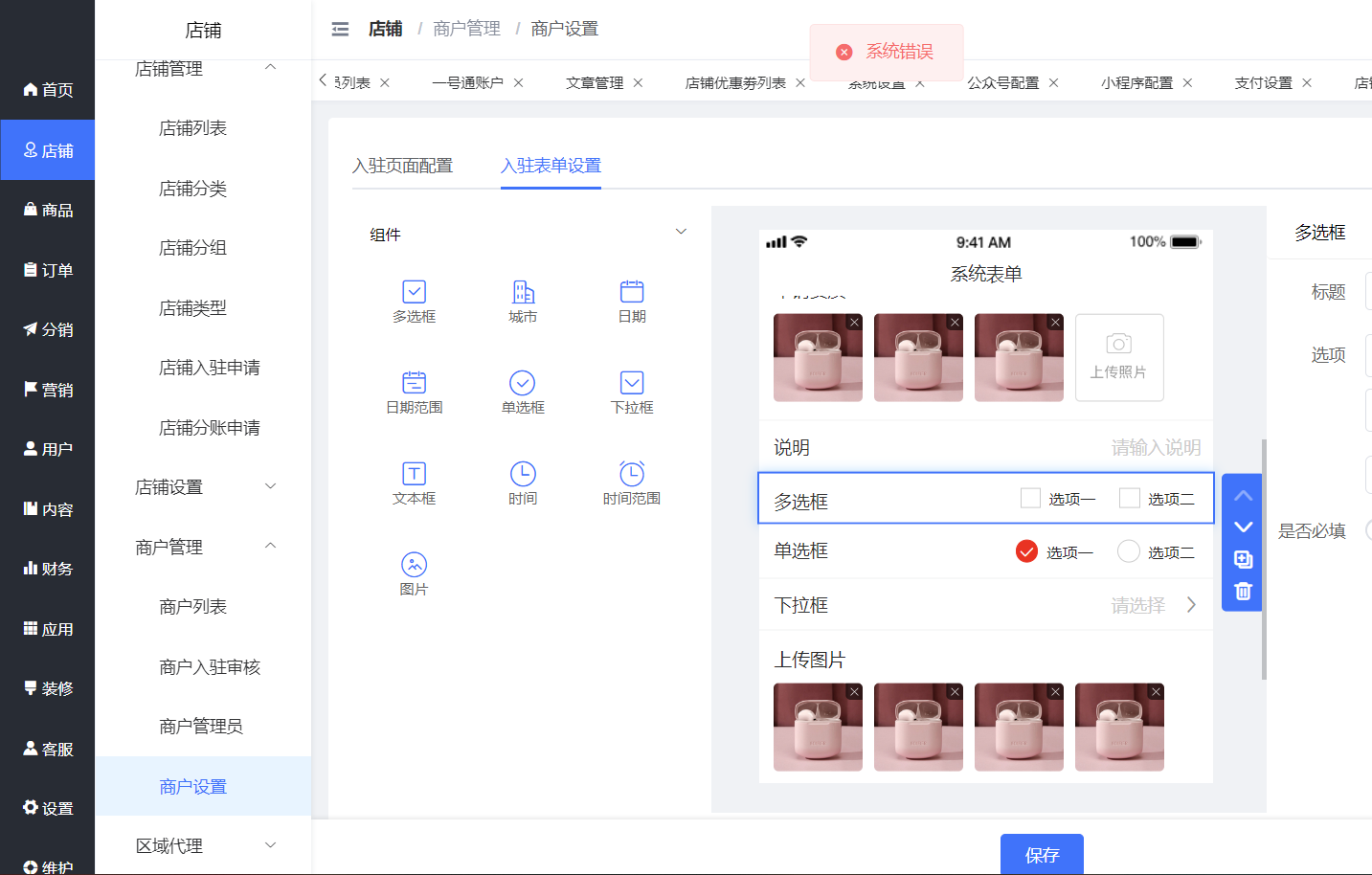Add the 日期范围 date range component
Screen dimensions: 1372x875
(414, 392)
